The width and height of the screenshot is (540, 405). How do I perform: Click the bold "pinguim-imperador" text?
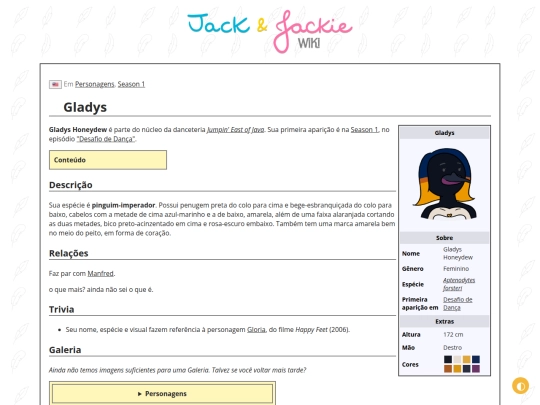pos(123,205)
